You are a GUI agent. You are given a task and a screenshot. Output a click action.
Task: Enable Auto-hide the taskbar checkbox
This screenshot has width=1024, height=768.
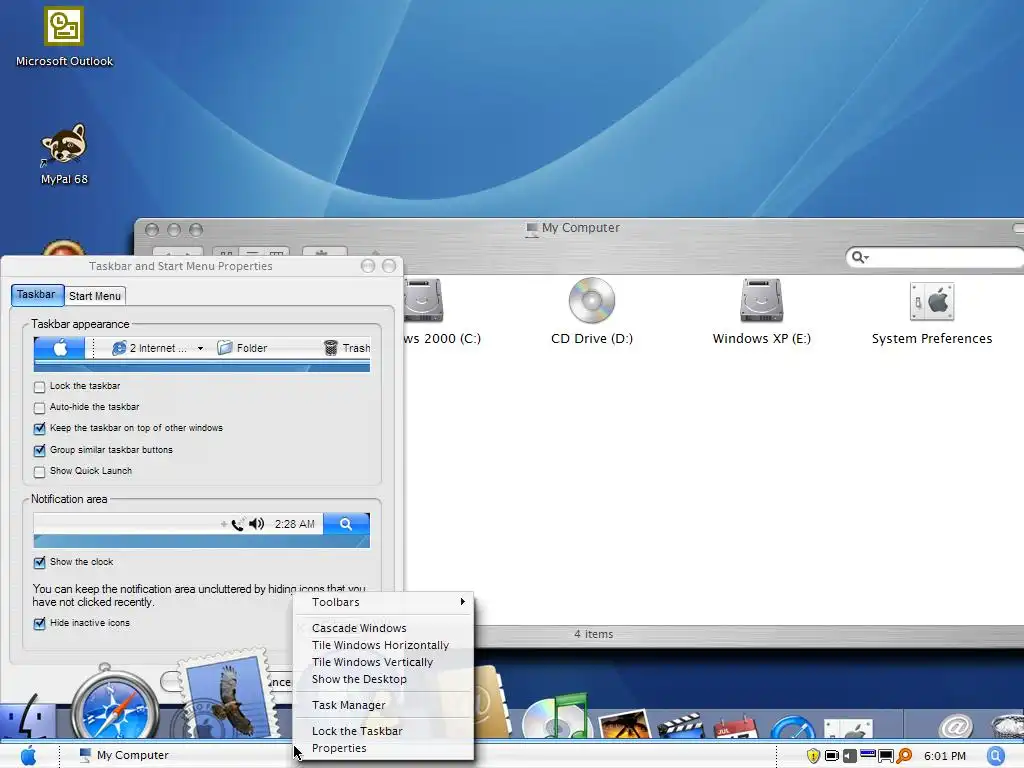tap(39, 408)
